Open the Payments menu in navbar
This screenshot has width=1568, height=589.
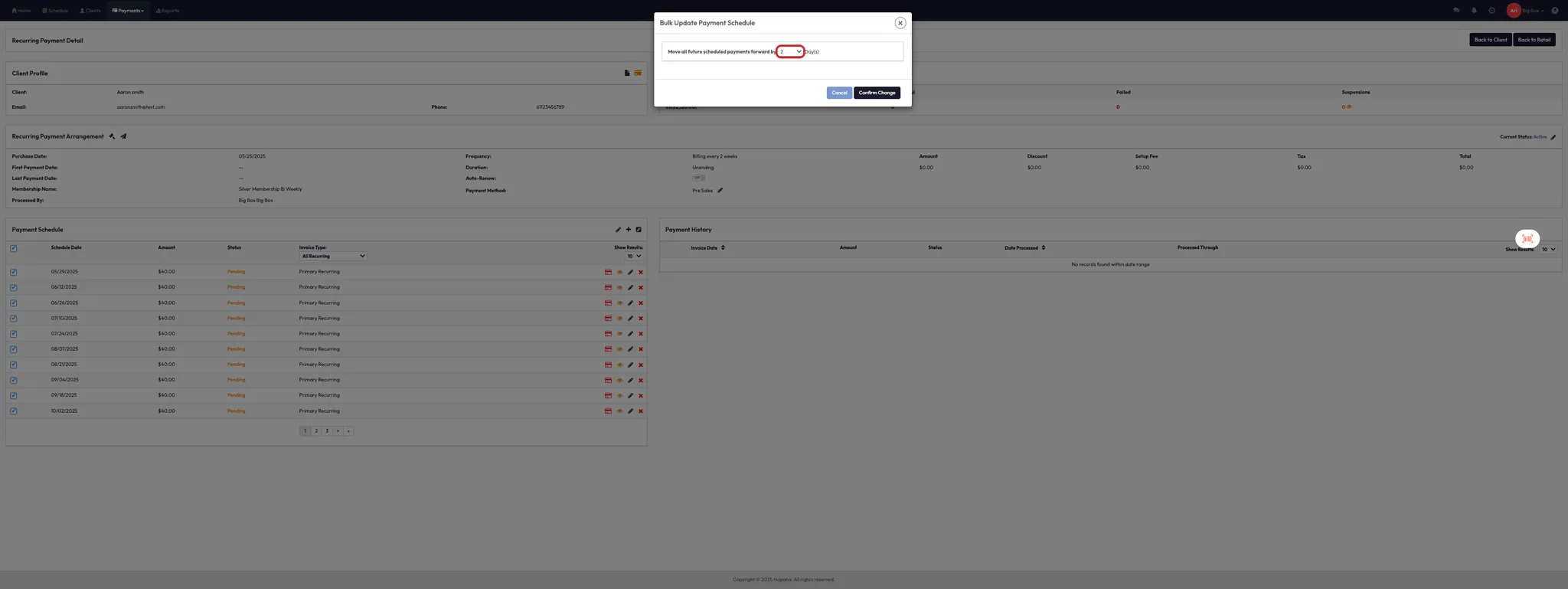pyautogui.click(x=128, y=11)
